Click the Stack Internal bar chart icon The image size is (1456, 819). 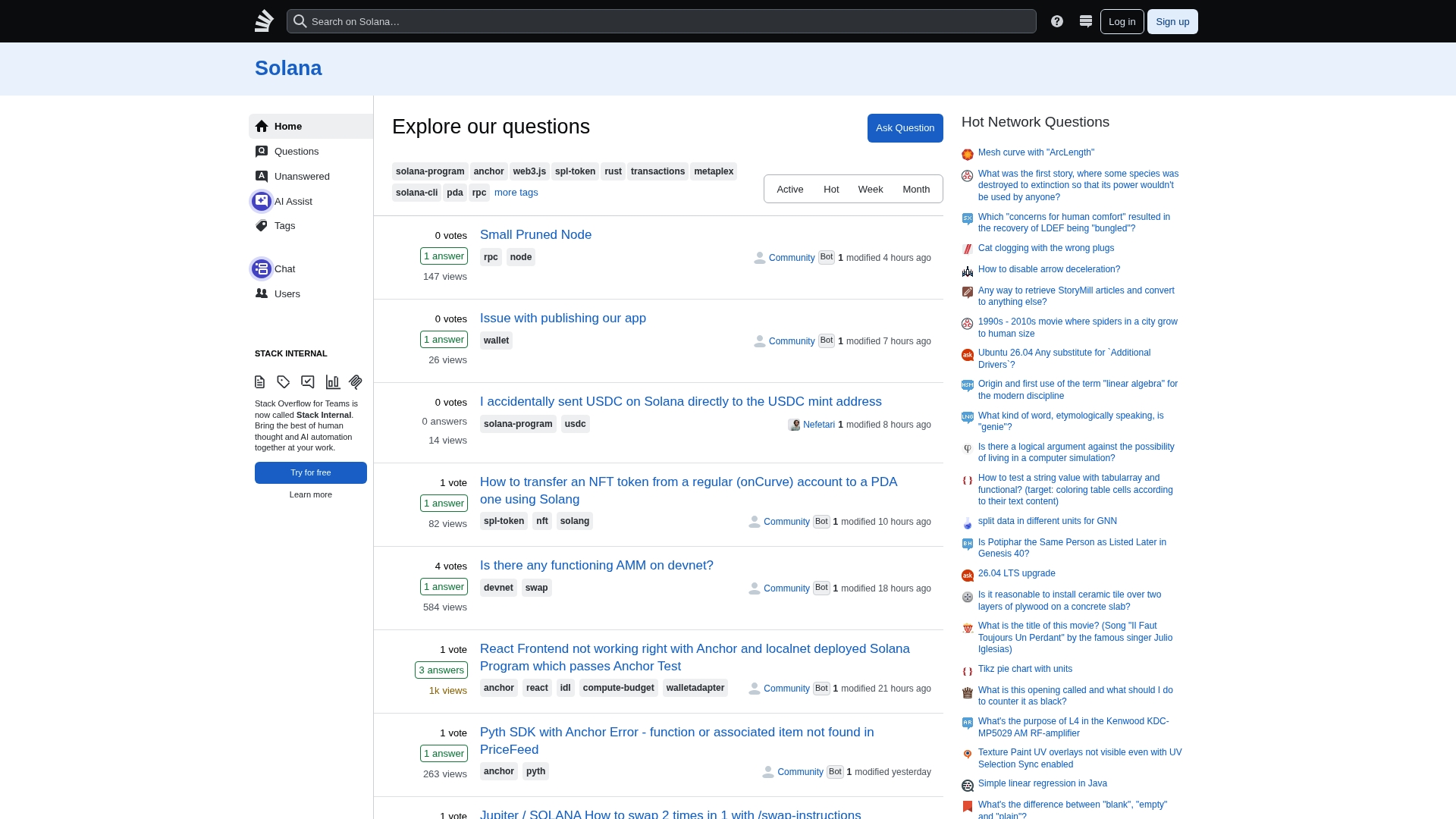tap(333, 382)
